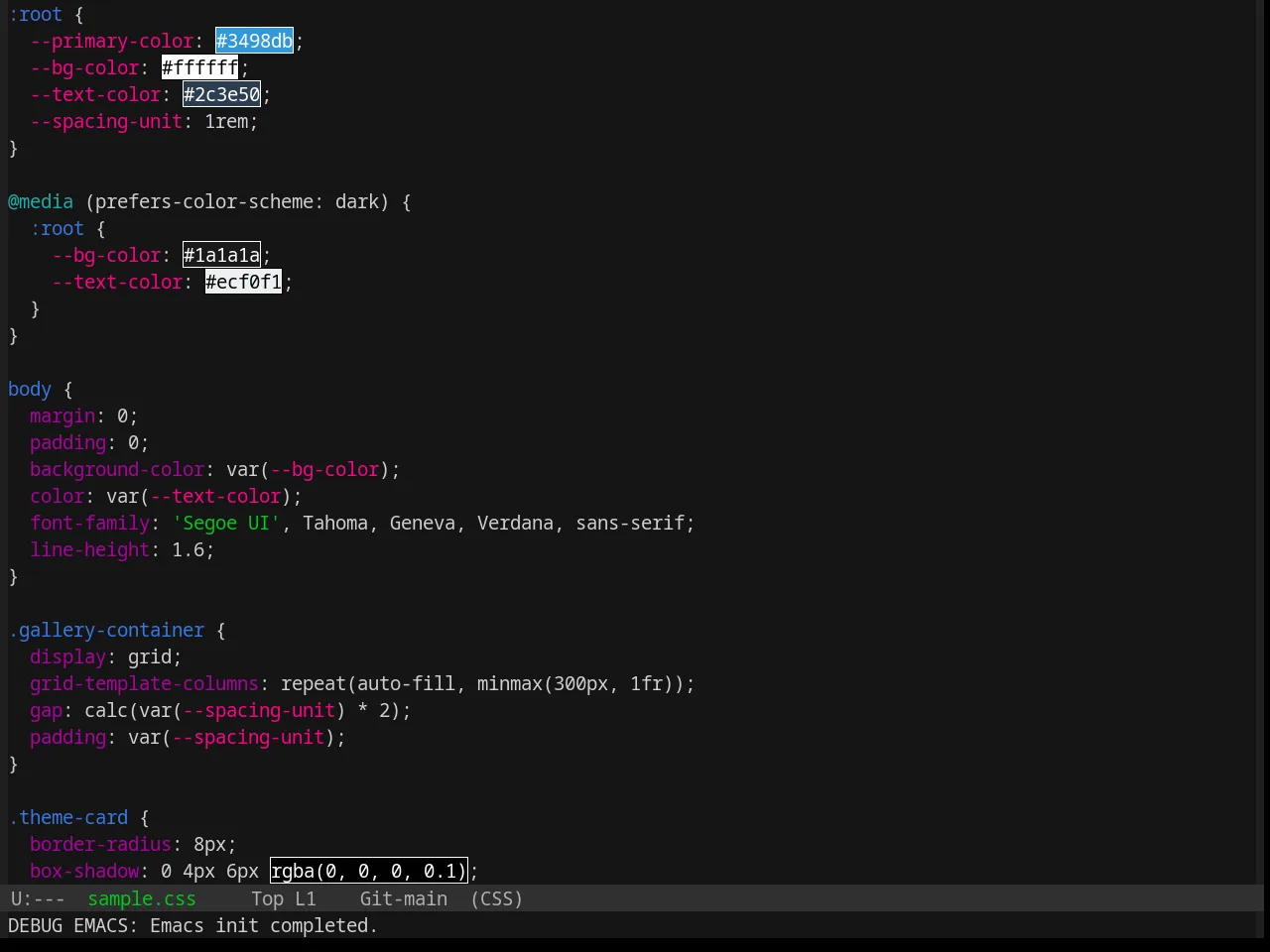Screen dimensions: 1270x952
Task: Click the #ecf0f1 color value
Action: (x=244, y=282)
